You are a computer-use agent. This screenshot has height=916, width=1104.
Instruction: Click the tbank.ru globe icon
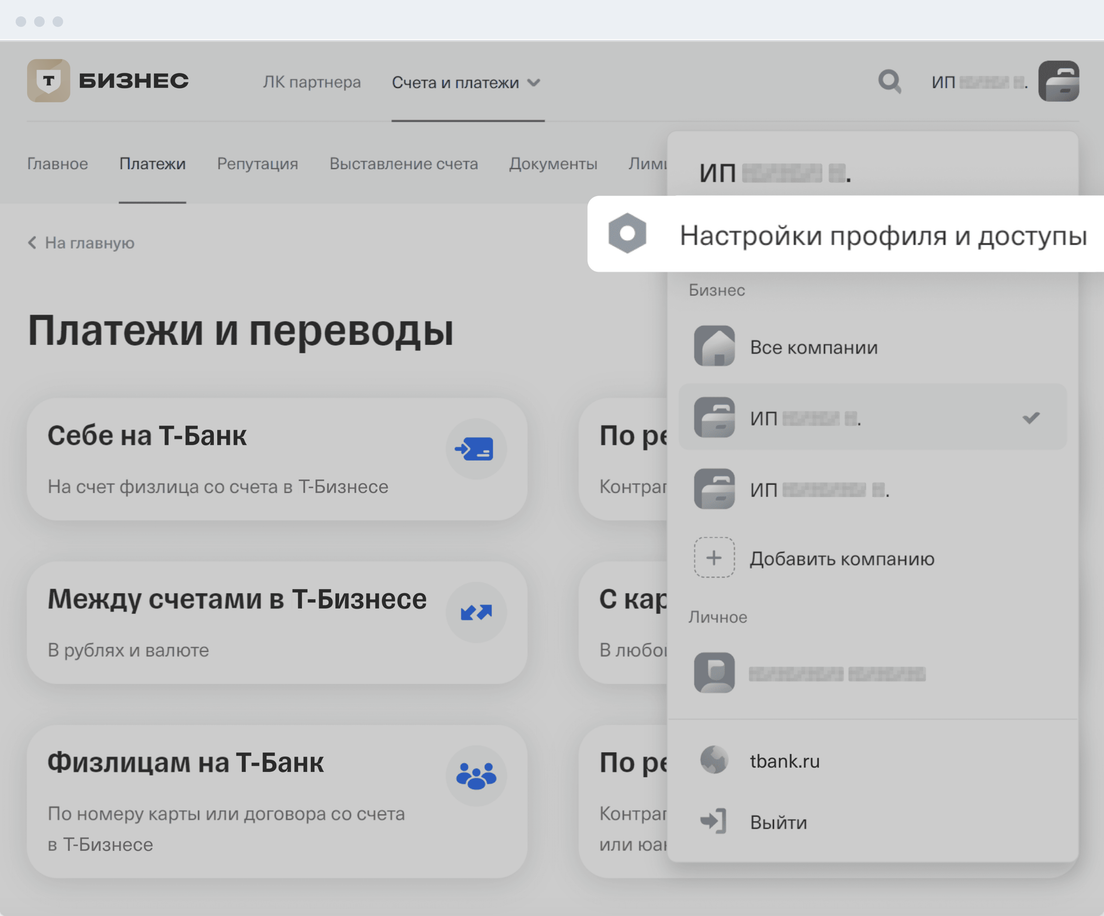pos(714,760)
